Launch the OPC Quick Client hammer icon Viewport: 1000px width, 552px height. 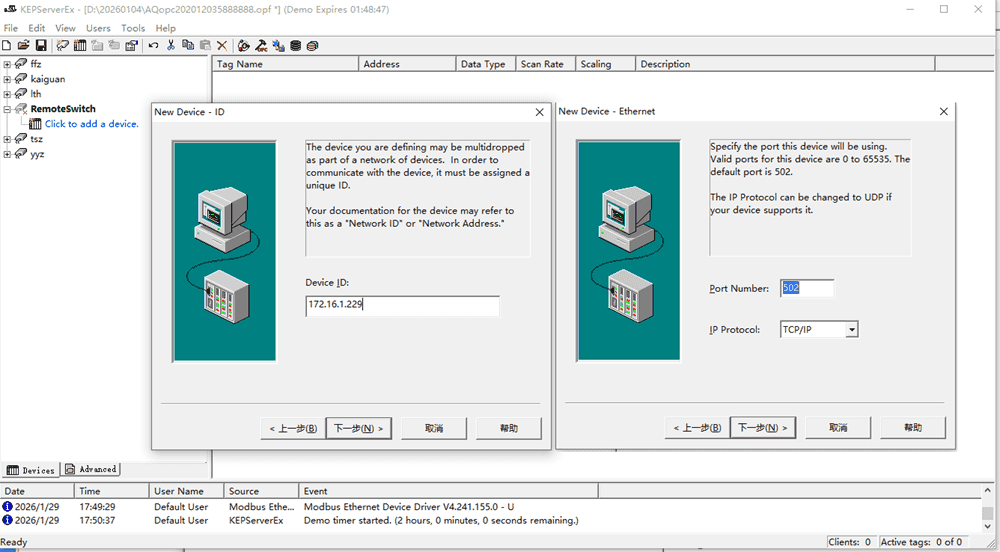tap(261, 46)
